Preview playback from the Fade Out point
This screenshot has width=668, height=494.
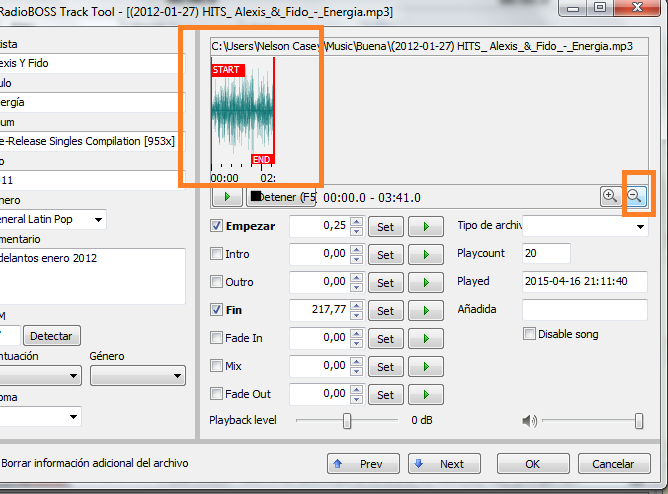pyautogui.click(x=427, y=395)
